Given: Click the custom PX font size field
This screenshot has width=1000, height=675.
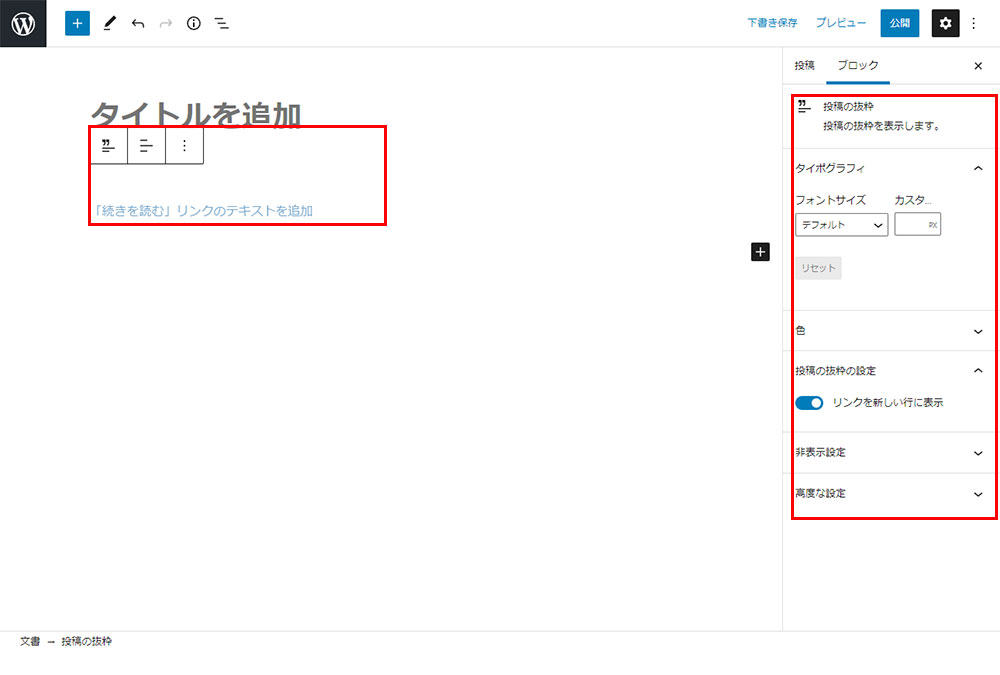Looking at the screenshot, I should [917, 224].
